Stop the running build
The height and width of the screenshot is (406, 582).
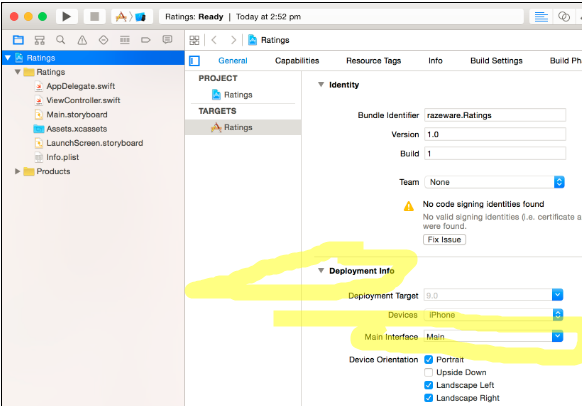95,17
